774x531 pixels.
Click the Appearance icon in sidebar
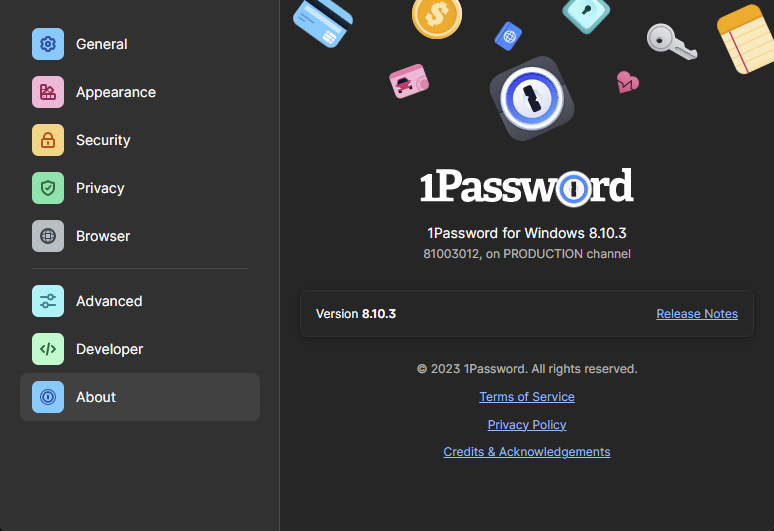(x=48, y=92)
